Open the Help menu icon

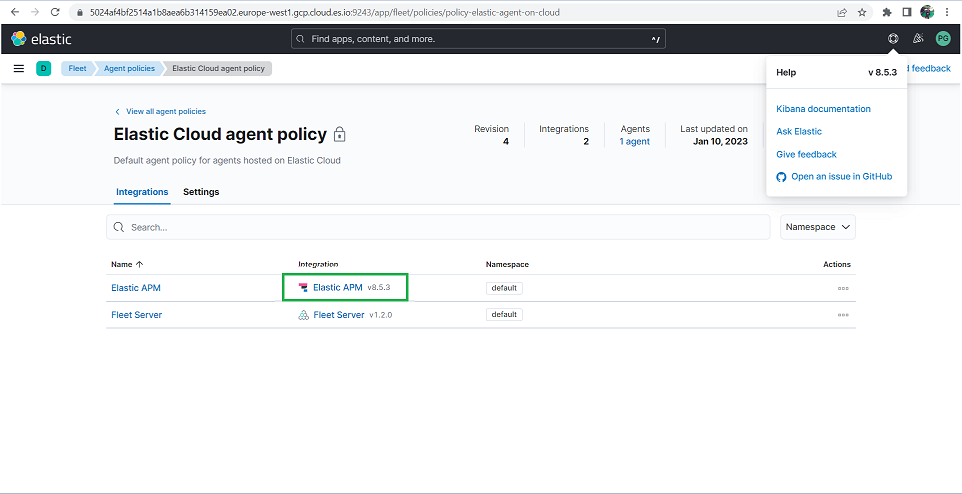[893, 39]
